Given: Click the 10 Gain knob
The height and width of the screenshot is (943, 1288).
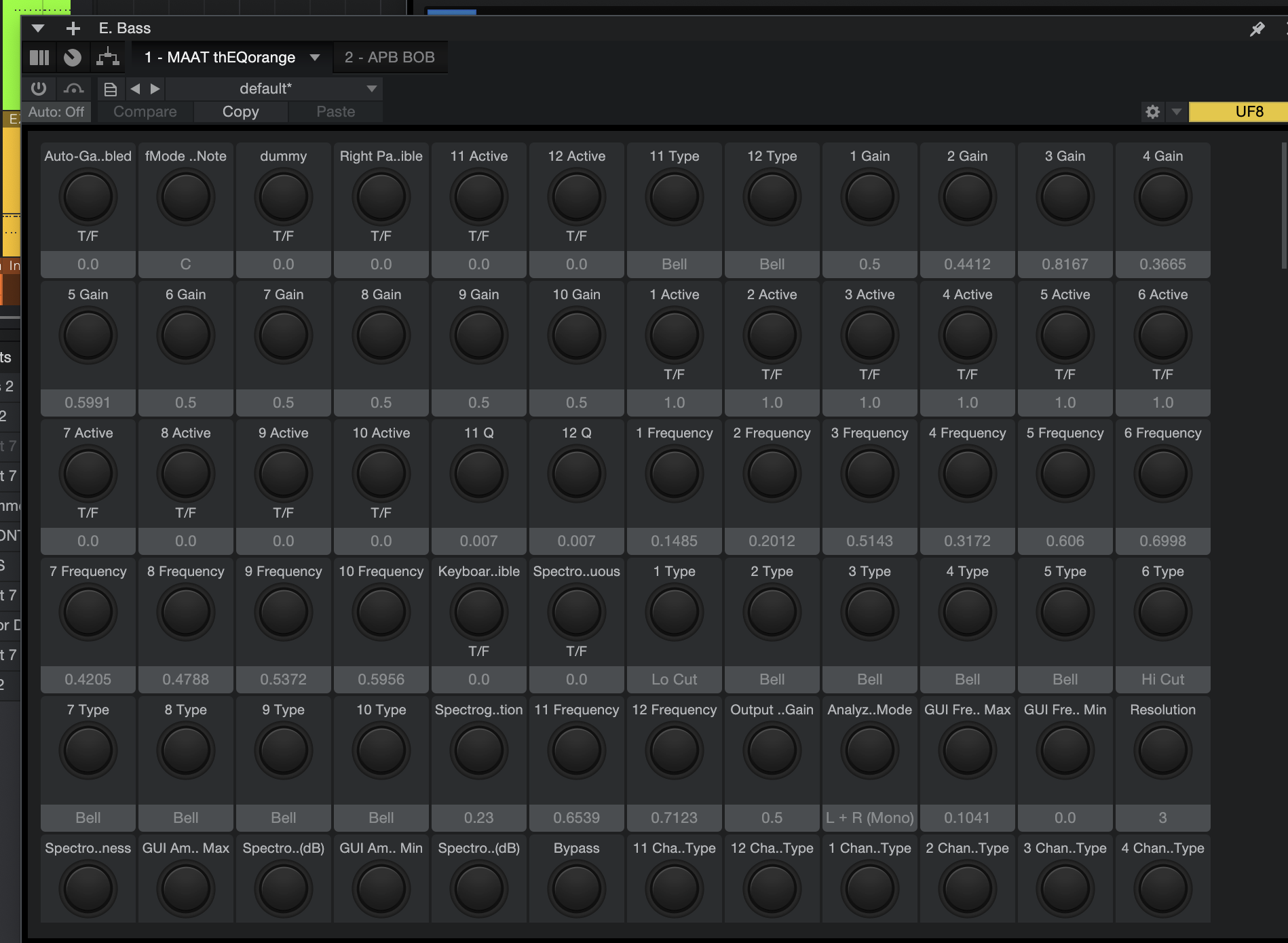Looking at the screenshot, I should [577, 335].
